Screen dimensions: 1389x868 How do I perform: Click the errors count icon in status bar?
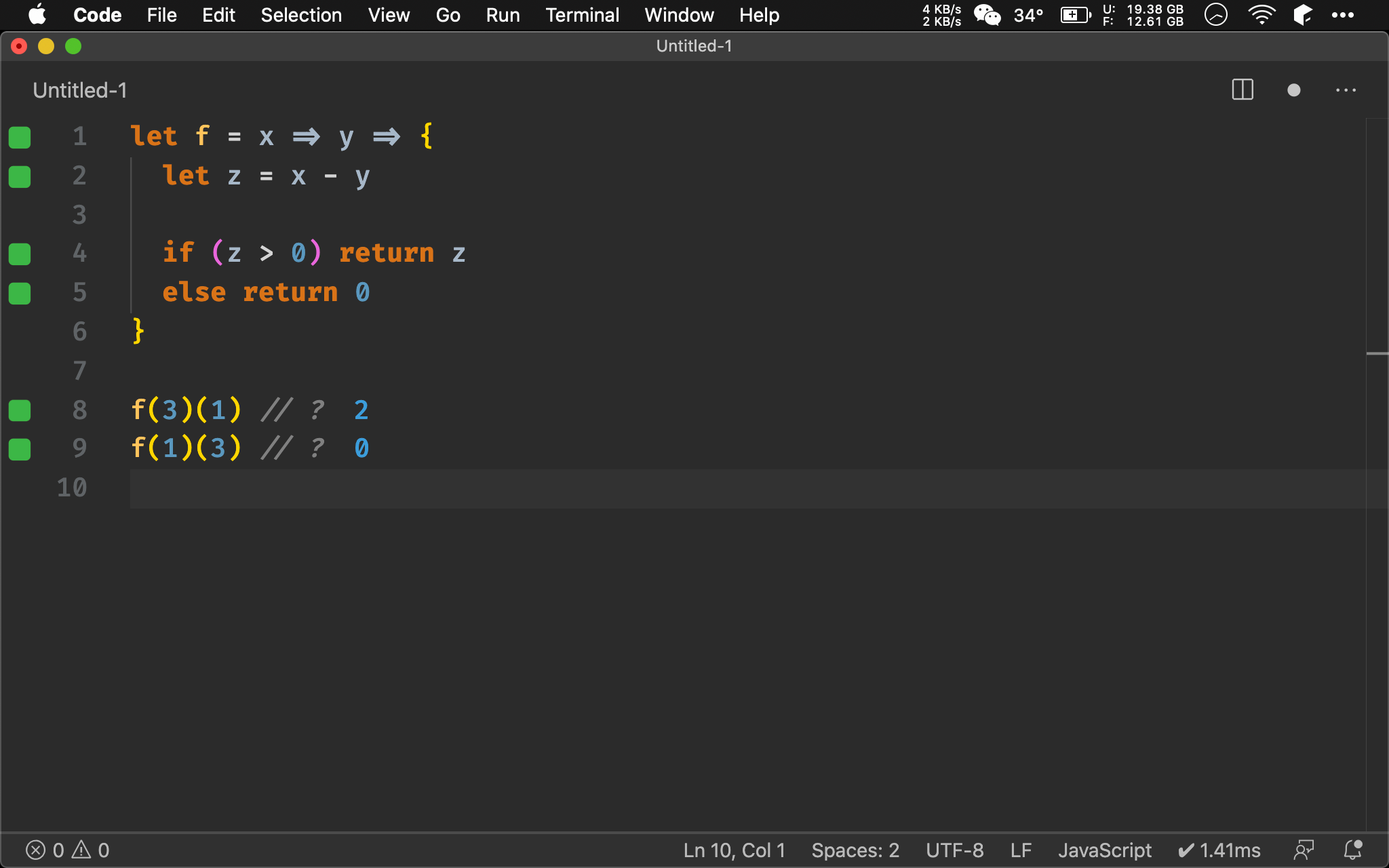click(x=36, y=850)
